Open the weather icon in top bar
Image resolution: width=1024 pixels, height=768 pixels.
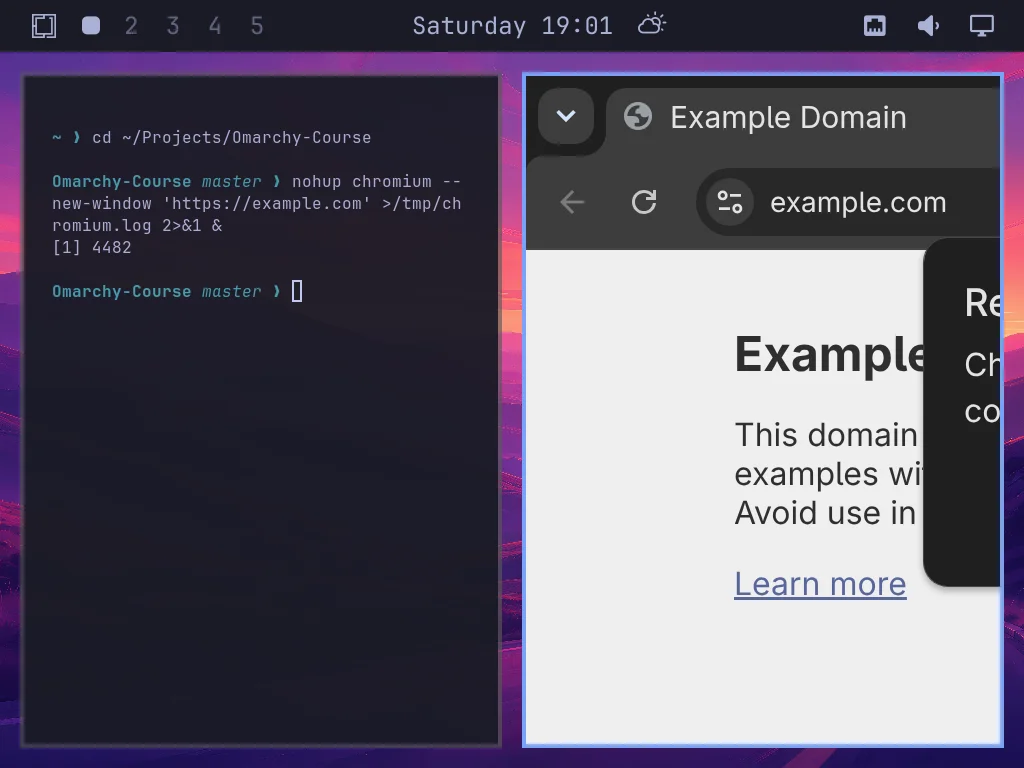652,25
